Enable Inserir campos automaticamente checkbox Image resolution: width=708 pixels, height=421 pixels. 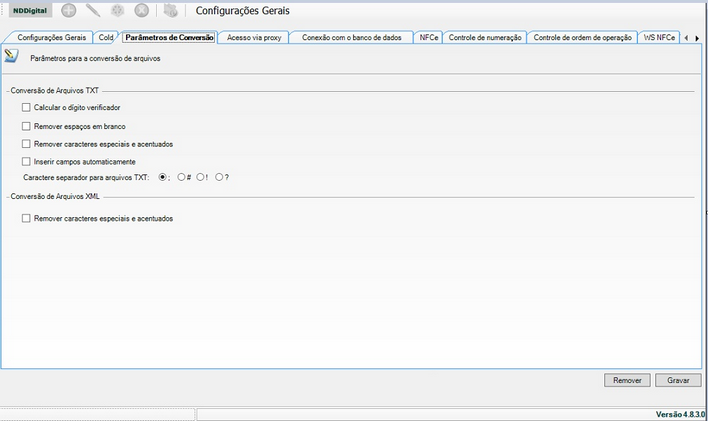pos(26,162)
